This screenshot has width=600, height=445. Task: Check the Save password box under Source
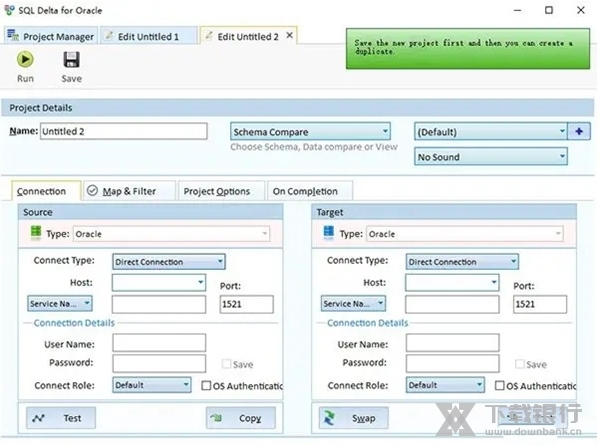pyautogui.click(x=226, y=364)
